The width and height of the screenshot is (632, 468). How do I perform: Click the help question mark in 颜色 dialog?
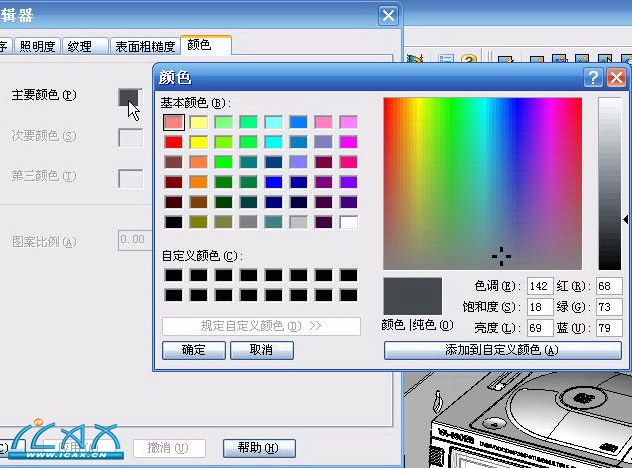click(x=594, y=77)
